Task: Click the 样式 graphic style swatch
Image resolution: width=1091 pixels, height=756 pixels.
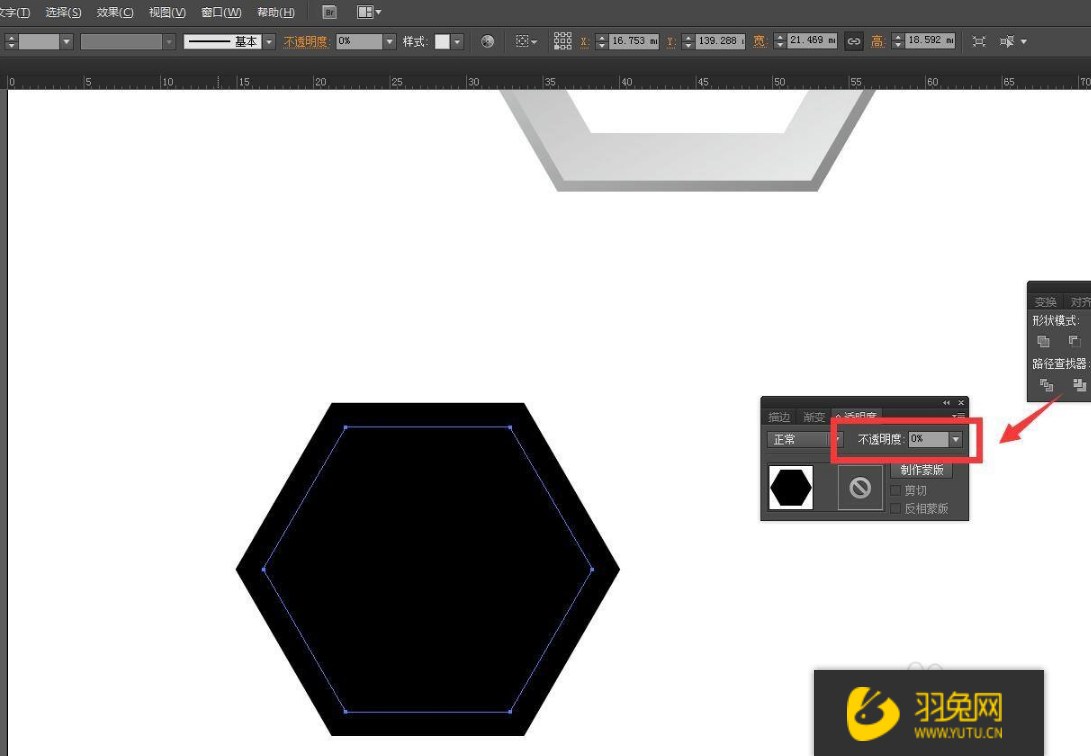Action: click(443, 42)
